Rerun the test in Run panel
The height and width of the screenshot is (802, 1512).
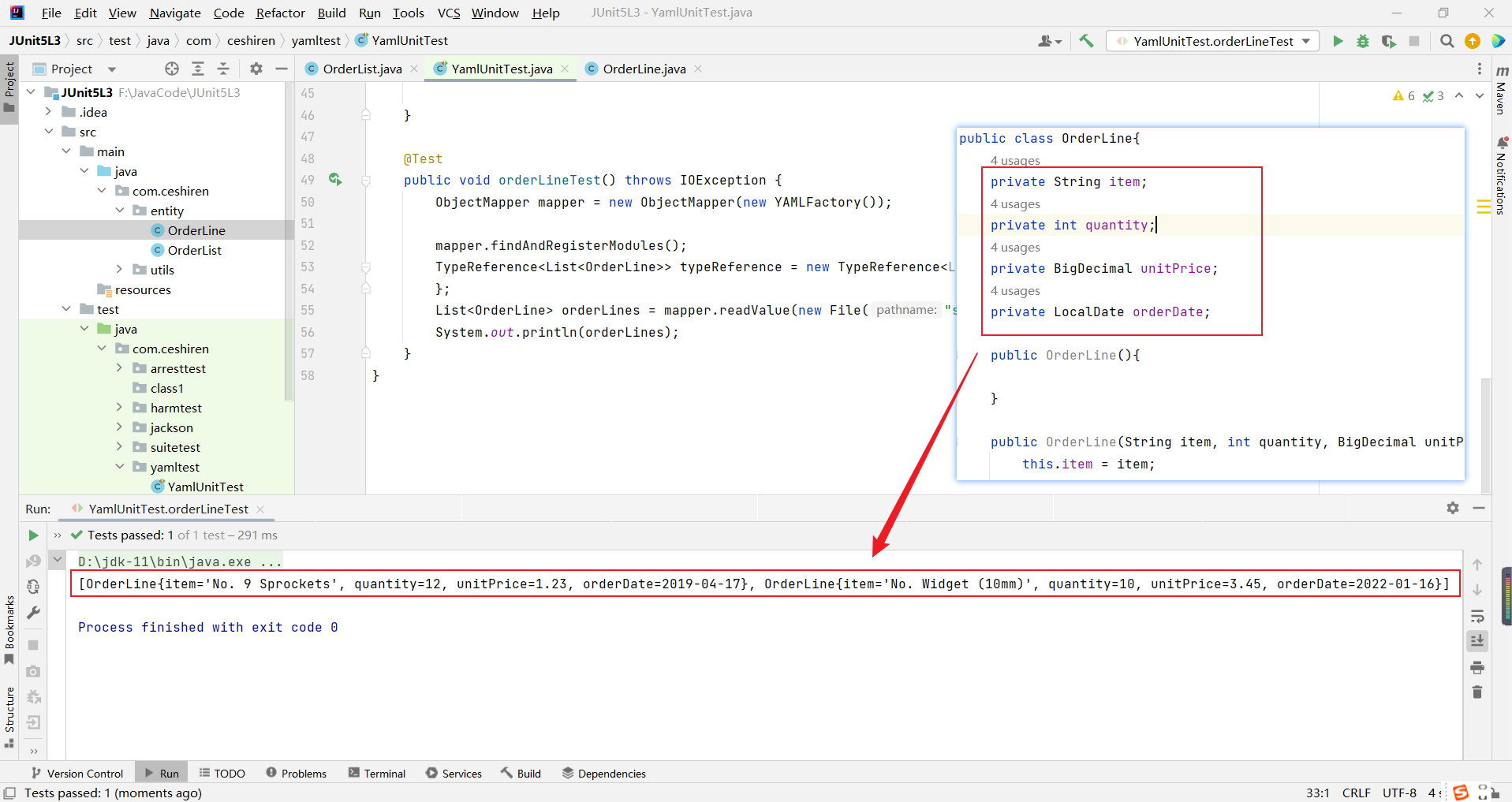(33, 535)
